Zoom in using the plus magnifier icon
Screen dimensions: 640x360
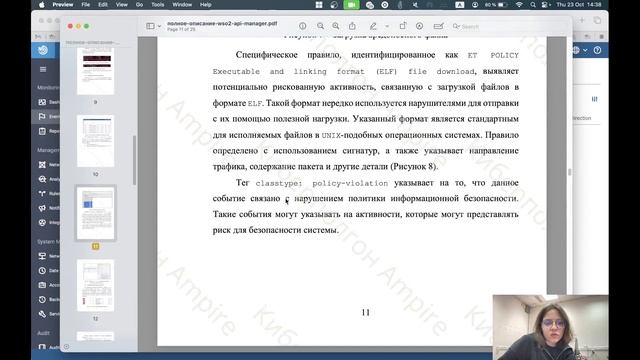336,26
